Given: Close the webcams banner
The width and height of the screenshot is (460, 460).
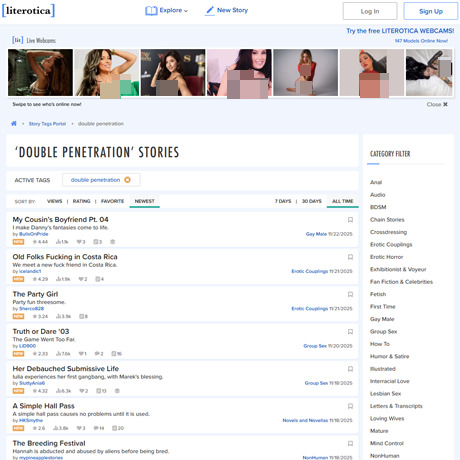Looking at the screenshot, I should (x=437, y=104).
